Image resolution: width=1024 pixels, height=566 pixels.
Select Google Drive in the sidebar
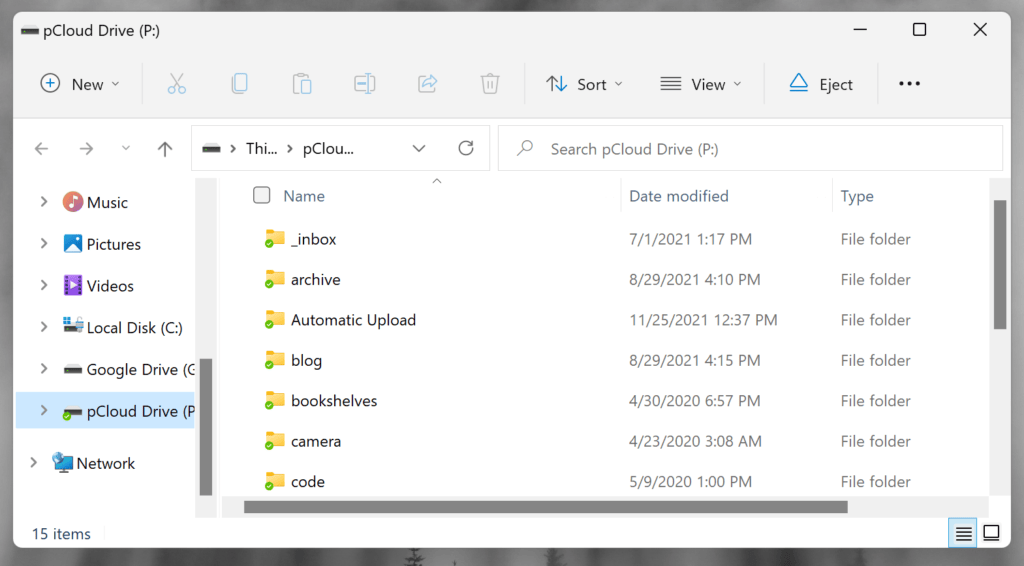140,369
